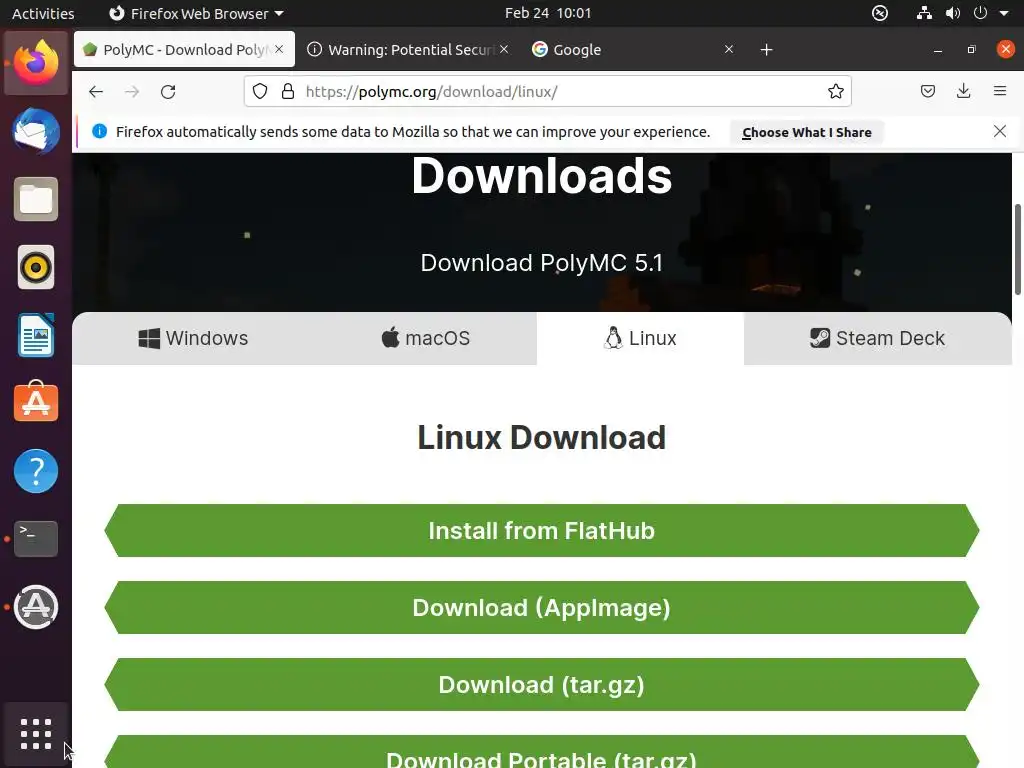
Task: Switch to the PolyMC - Download tab
Action: tap(184, 50)
